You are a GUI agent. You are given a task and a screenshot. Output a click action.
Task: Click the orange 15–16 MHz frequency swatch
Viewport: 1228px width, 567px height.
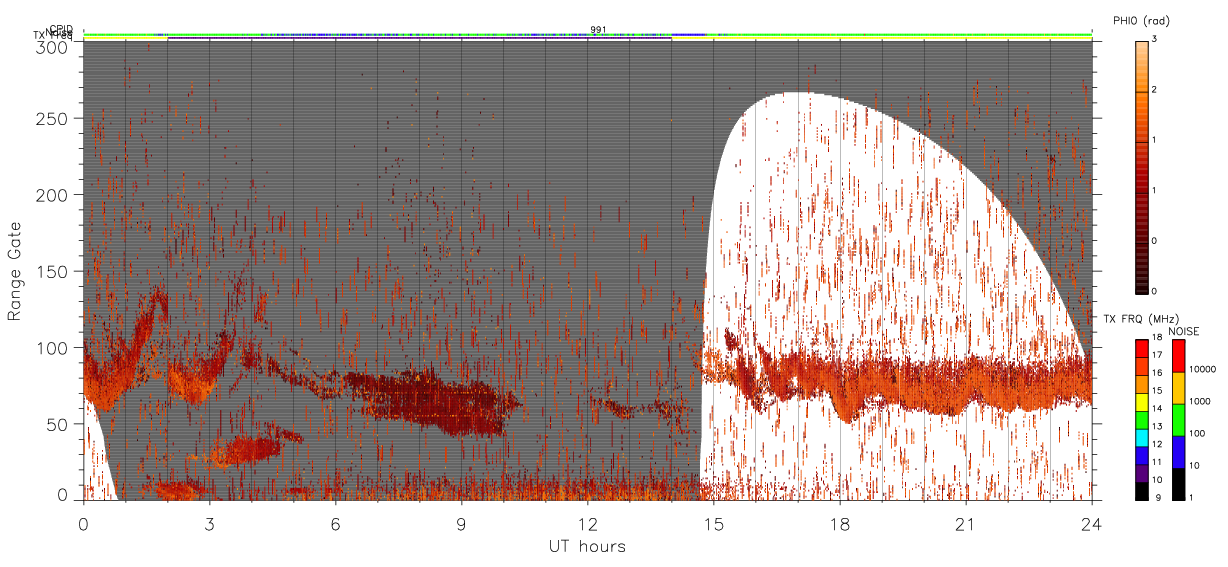[1142, 382]
